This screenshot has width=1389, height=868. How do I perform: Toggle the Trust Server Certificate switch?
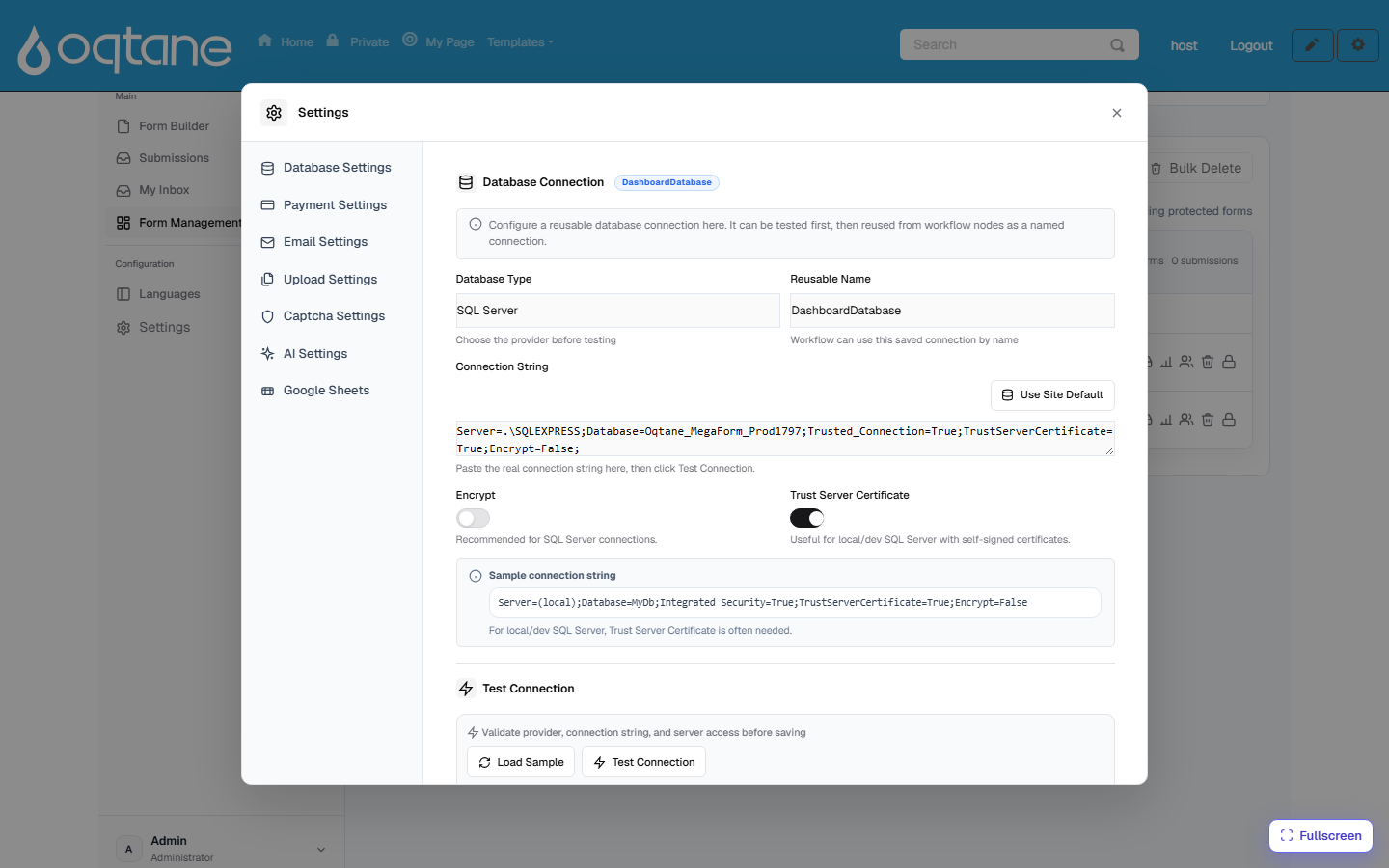click(807, 518)
